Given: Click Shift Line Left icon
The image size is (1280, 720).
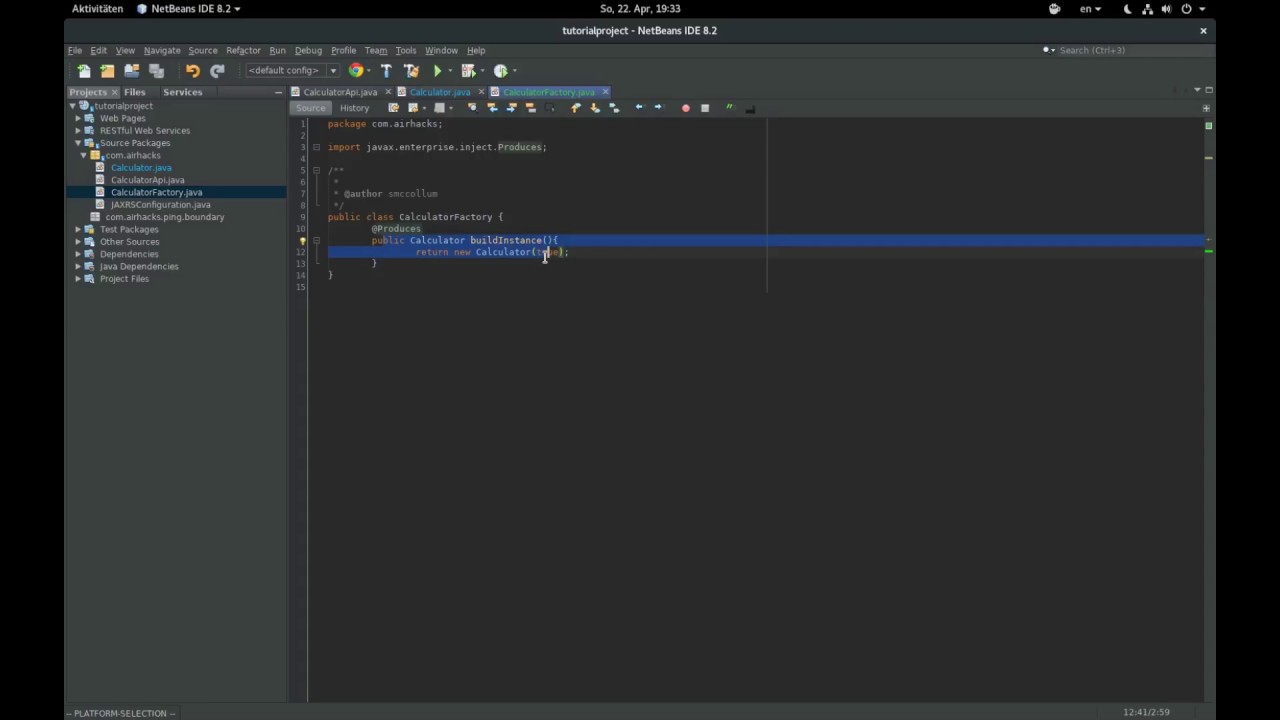Looking at the screenshot, I should [639, 108].
